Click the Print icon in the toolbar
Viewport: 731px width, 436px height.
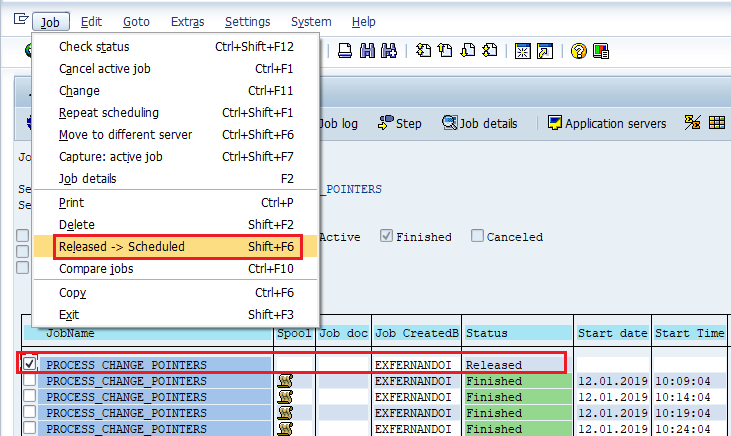click(x=345, y=50)
